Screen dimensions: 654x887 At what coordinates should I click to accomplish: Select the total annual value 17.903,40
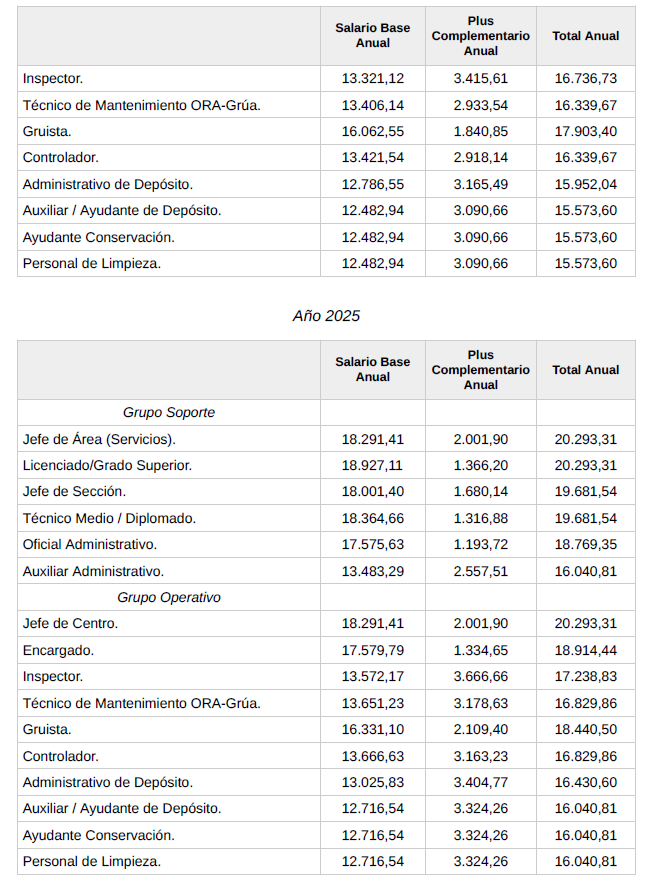click(x=586, y=131)
